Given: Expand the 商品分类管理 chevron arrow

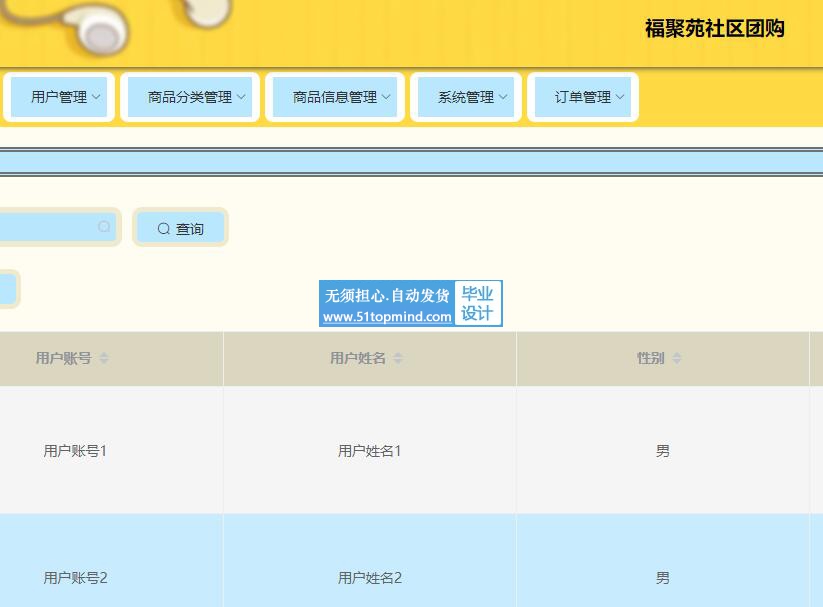Looking at the screenshot, I should 241,97.
